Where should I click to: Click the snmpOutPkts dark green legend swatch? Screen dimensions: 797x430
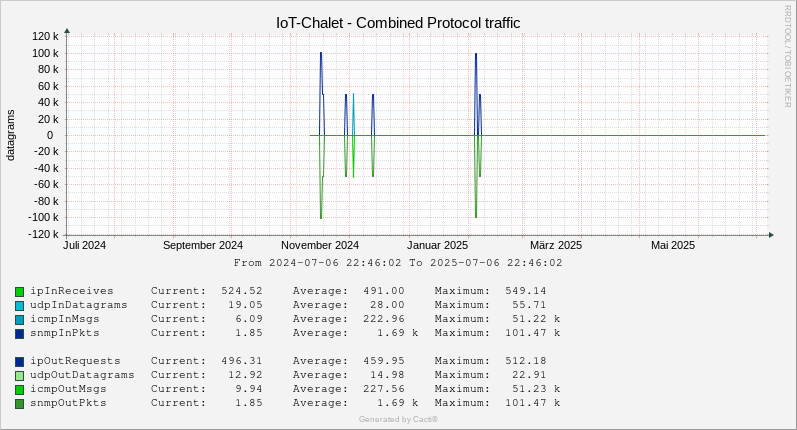[19, 404]
